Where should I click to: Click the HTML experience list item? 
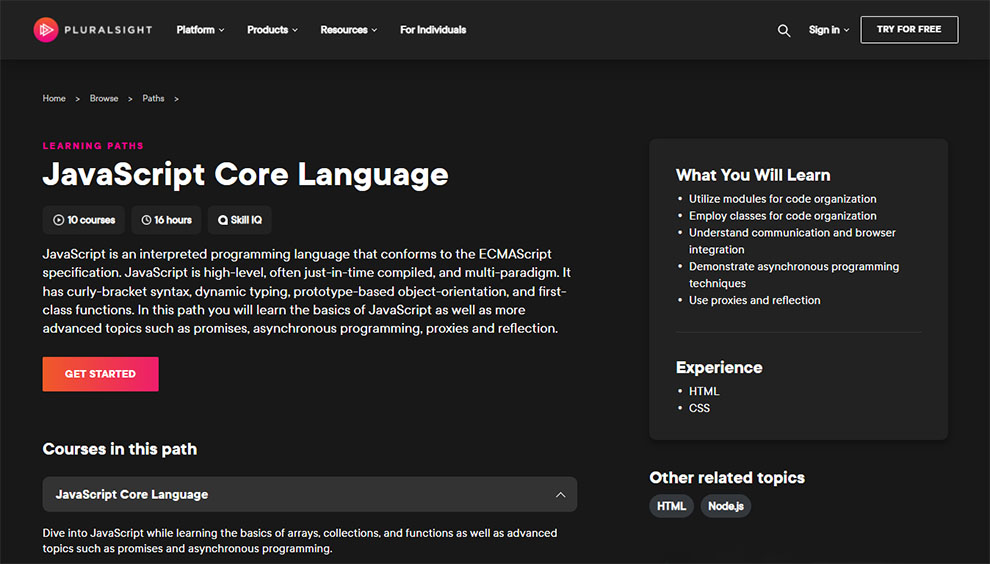coord(704,392)
